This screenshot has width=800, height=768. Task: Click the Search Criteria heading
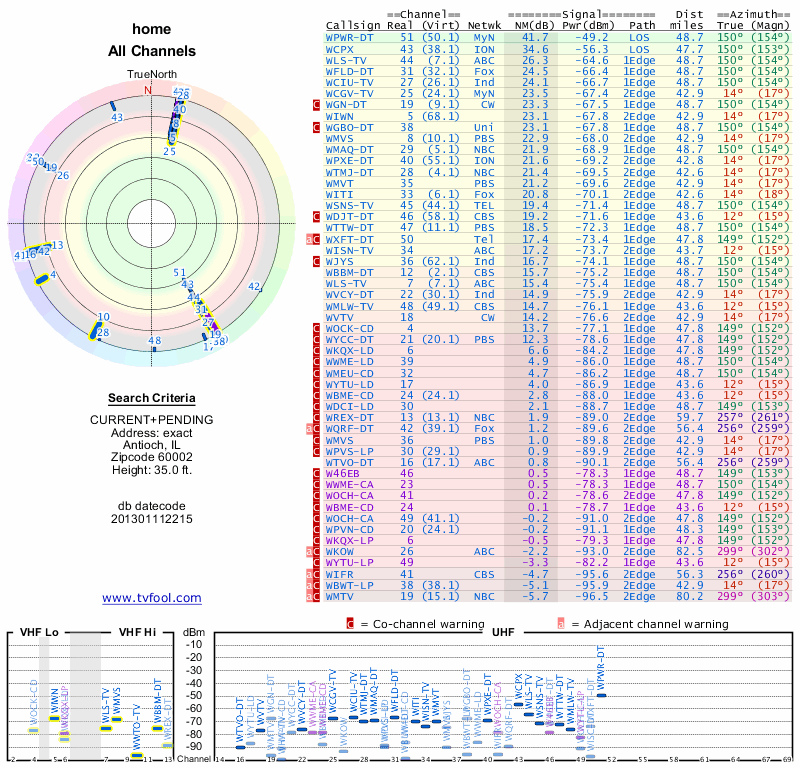[152, 398]
